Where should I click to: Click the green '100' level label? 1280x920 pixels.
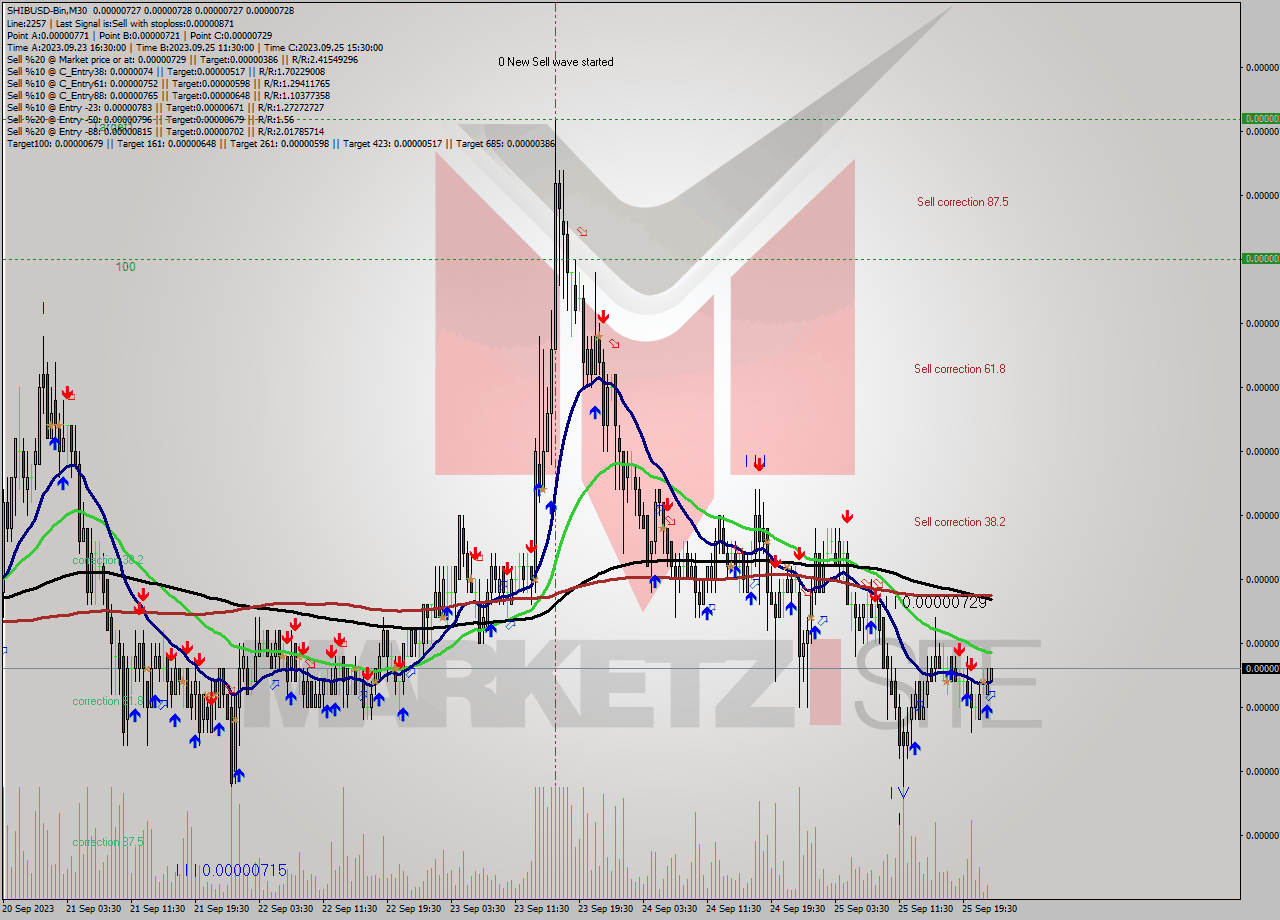click(x=125, y=267)
